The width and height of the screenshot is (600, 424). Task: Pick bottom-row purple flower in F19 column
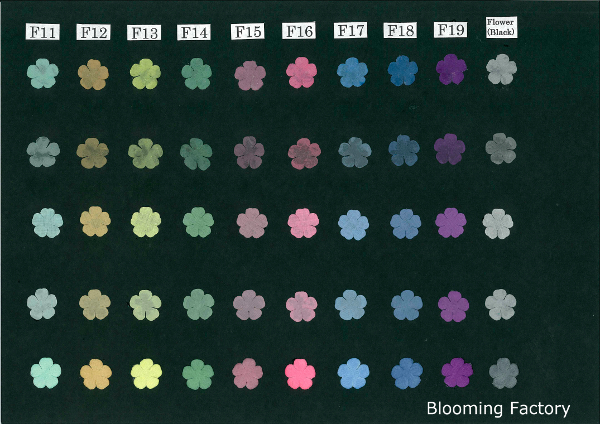457,373
